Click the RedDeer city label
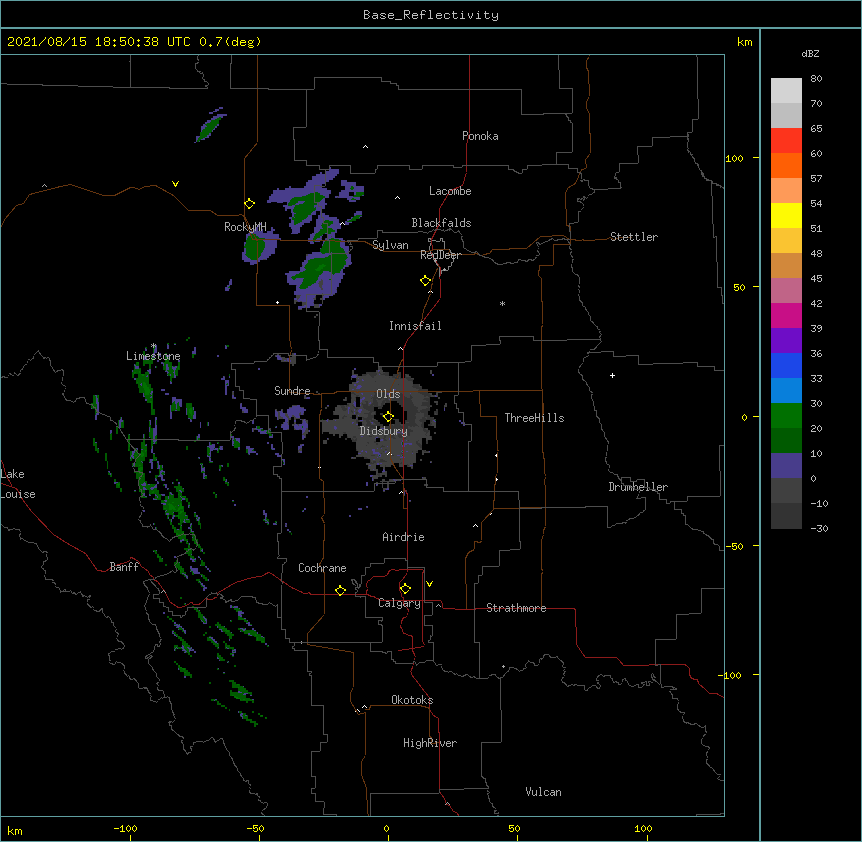Viewport: 862px width, 842px height. click(x=440, y=255)
